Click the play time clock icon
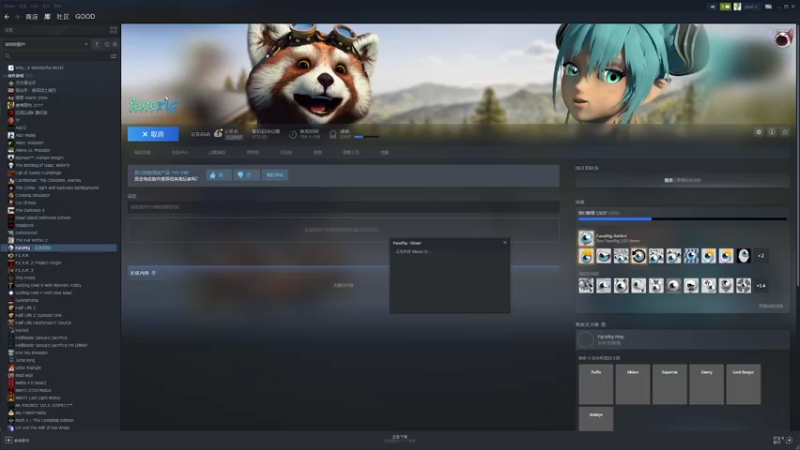This screenshot has height=450, width=800. point(292,134)
